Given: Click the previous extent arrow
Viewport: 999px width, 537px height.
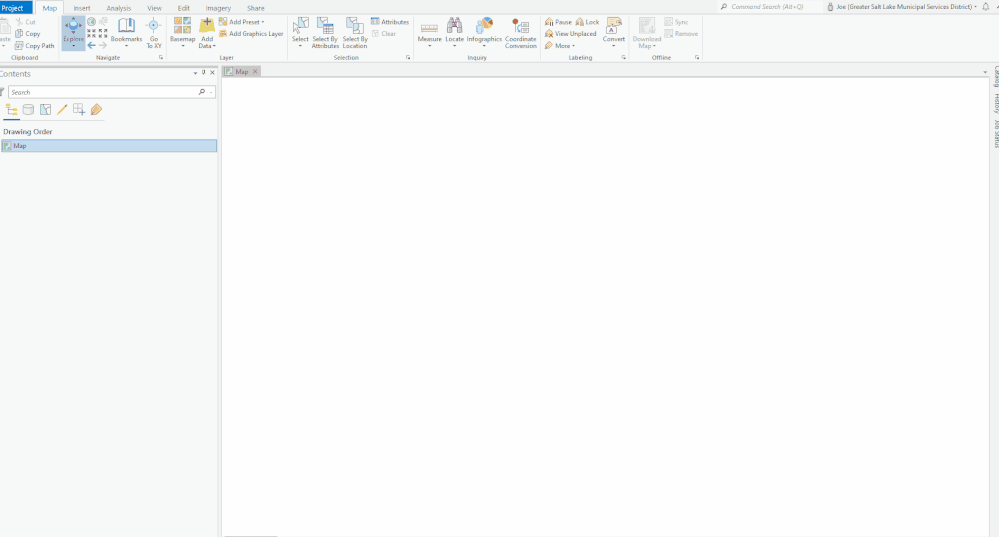Looking at the screenshot, I should (x=91, y=45).
